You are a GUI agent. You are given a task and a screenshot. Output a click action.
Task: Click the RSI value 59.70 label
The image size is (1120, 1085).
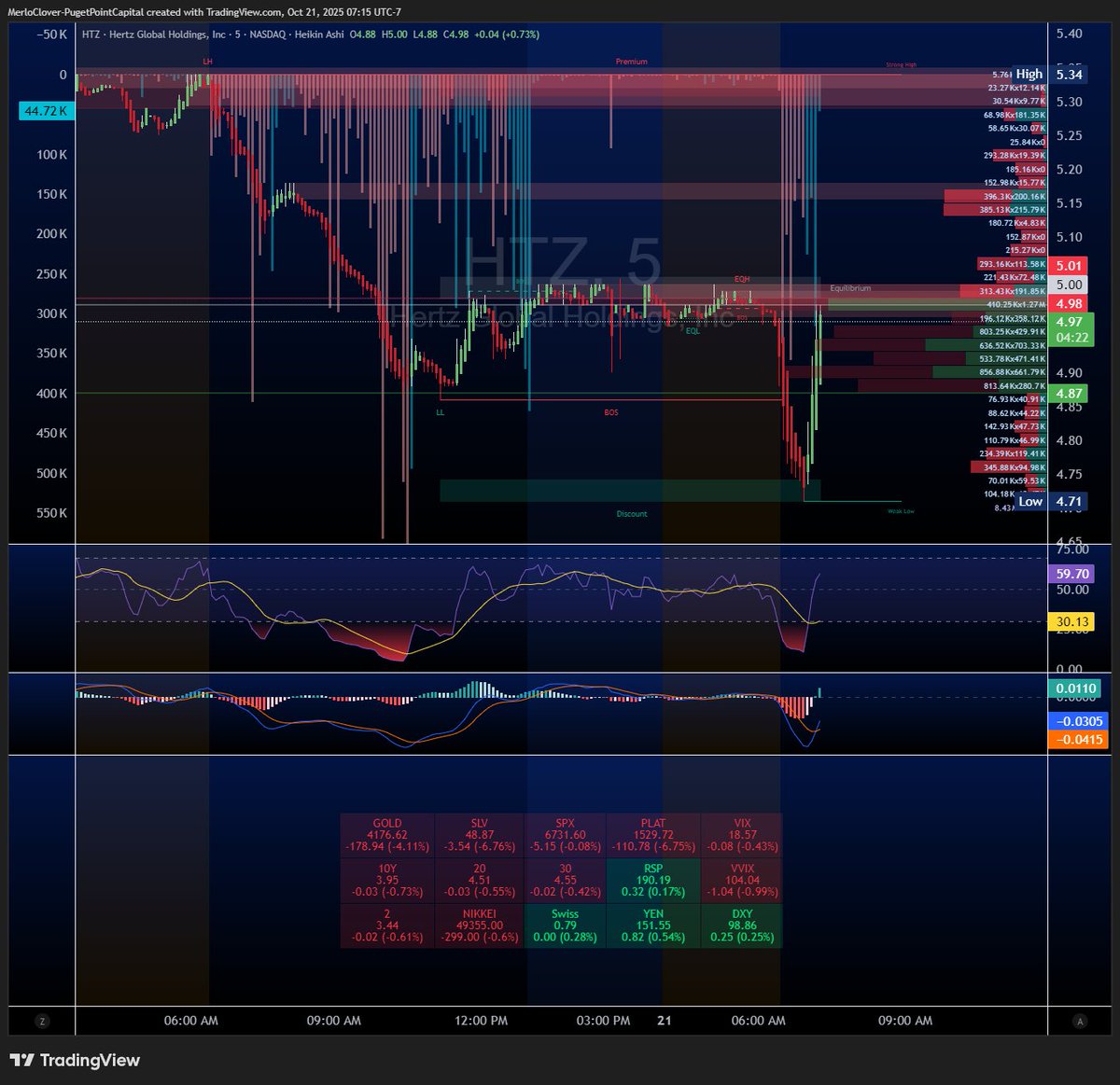click(1071, 574)
